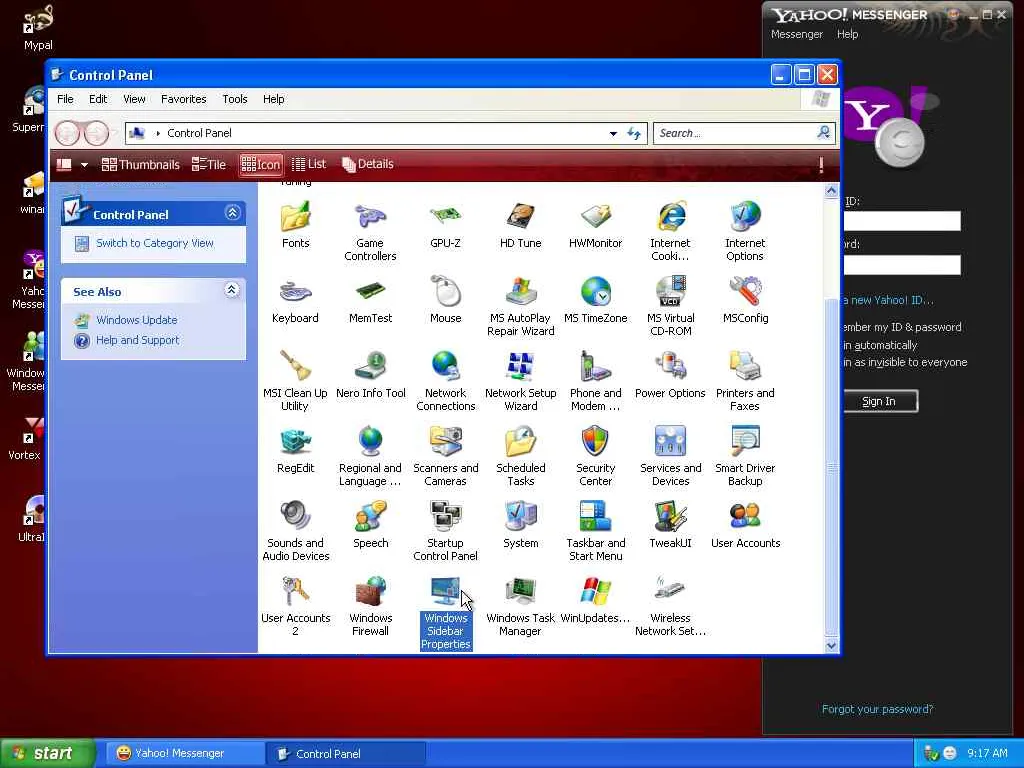Click Forgot your password link

(877, 709)
